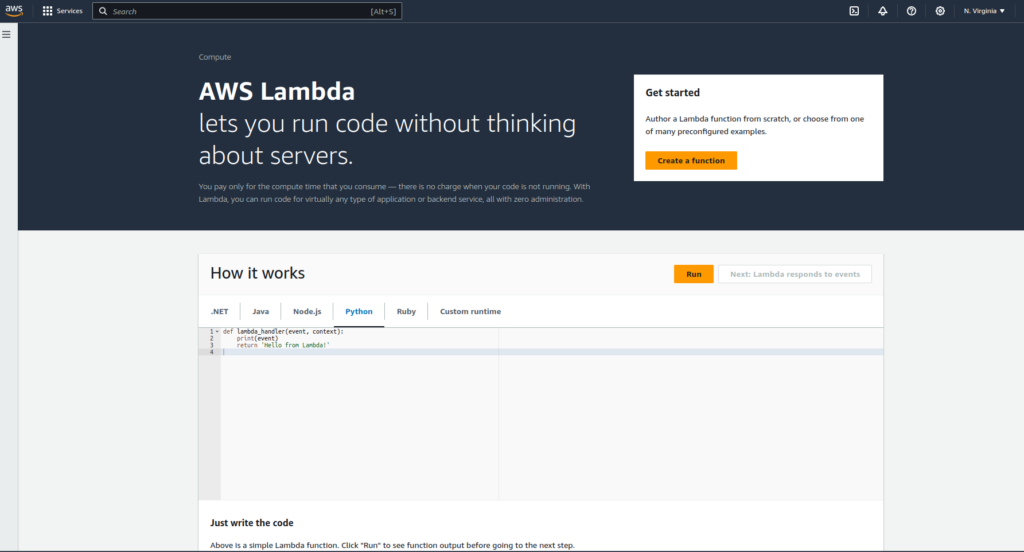Image resolution: width=1024 pixels, height=552 pixels.
Task: Click Next: Lambda responds to events button
Action: (795, 274)
